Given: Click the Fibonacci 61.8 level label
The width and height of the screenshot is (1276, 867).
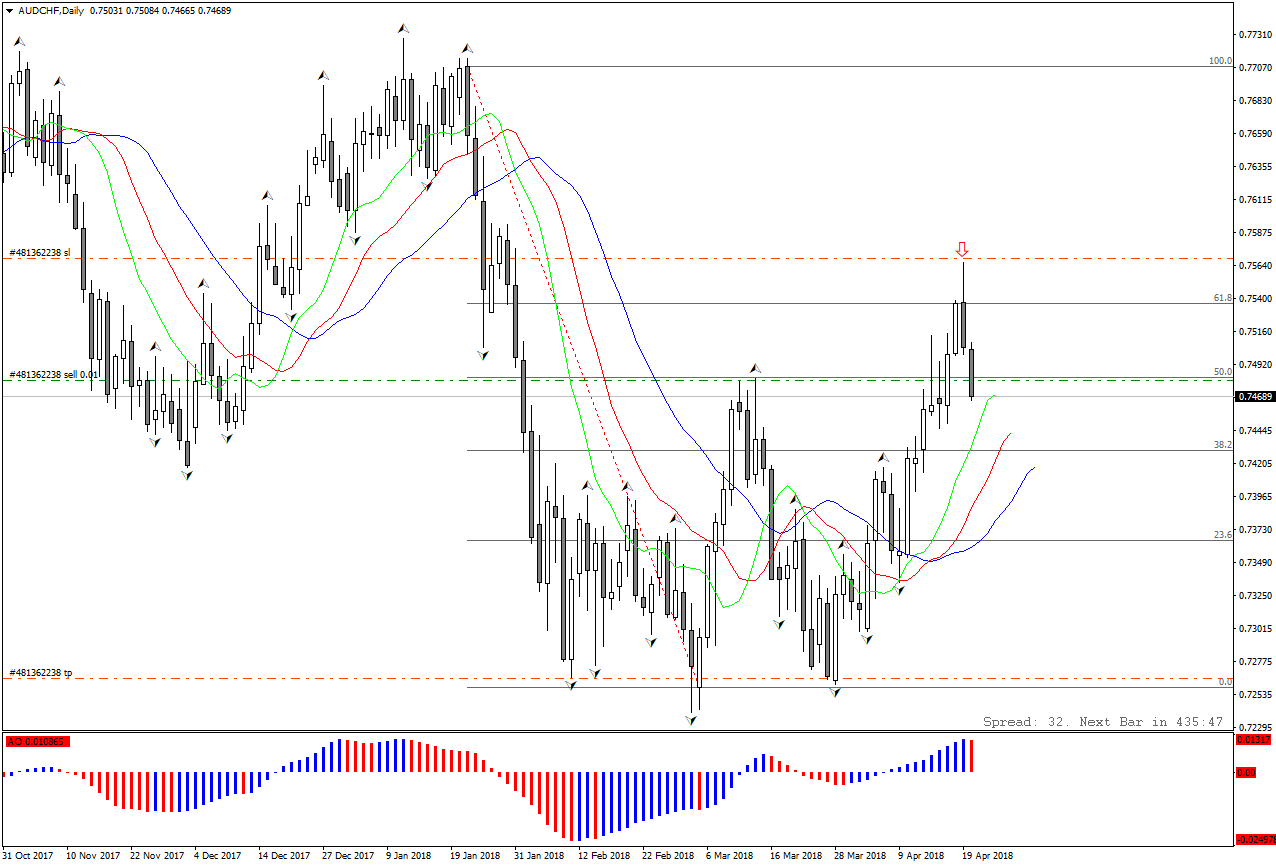Looking at the screenshot, I should [x=1222, y=298].
